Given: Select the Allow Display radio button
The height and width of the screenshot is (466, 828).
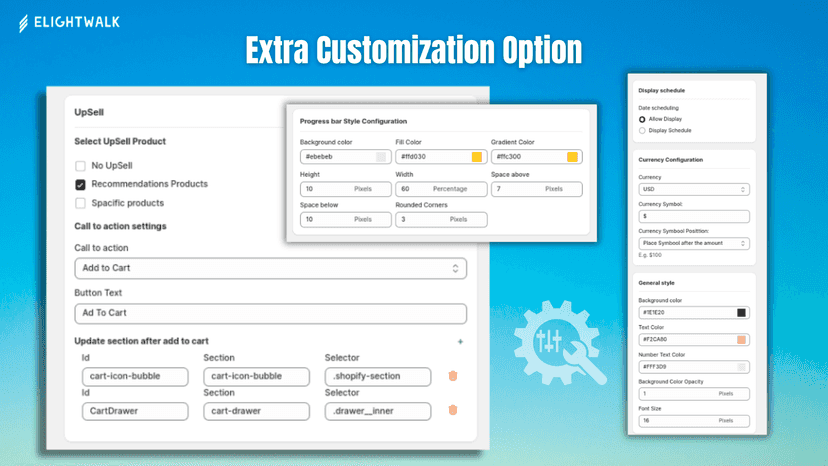Looking at the screenshot, I should click(642, 119).
